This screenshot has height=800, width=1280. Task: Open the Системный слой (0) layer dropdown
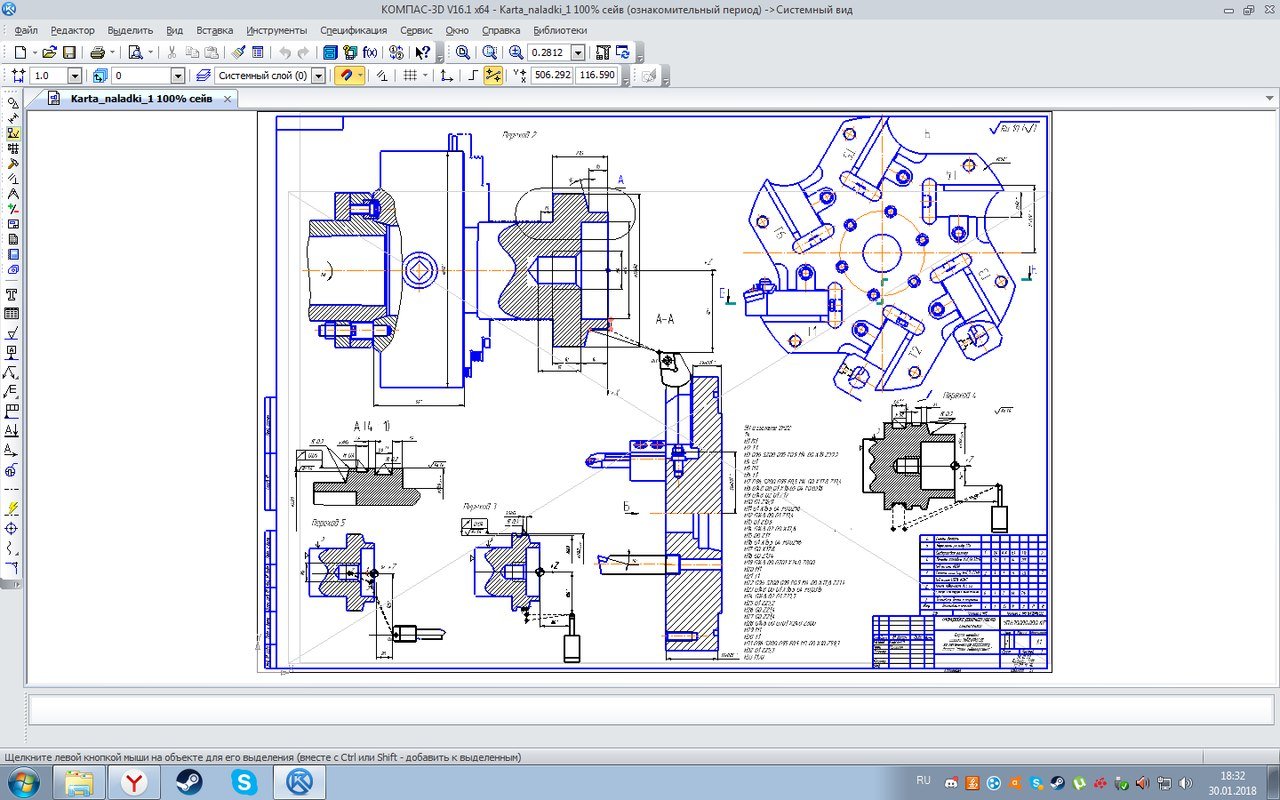pos(319,75)
